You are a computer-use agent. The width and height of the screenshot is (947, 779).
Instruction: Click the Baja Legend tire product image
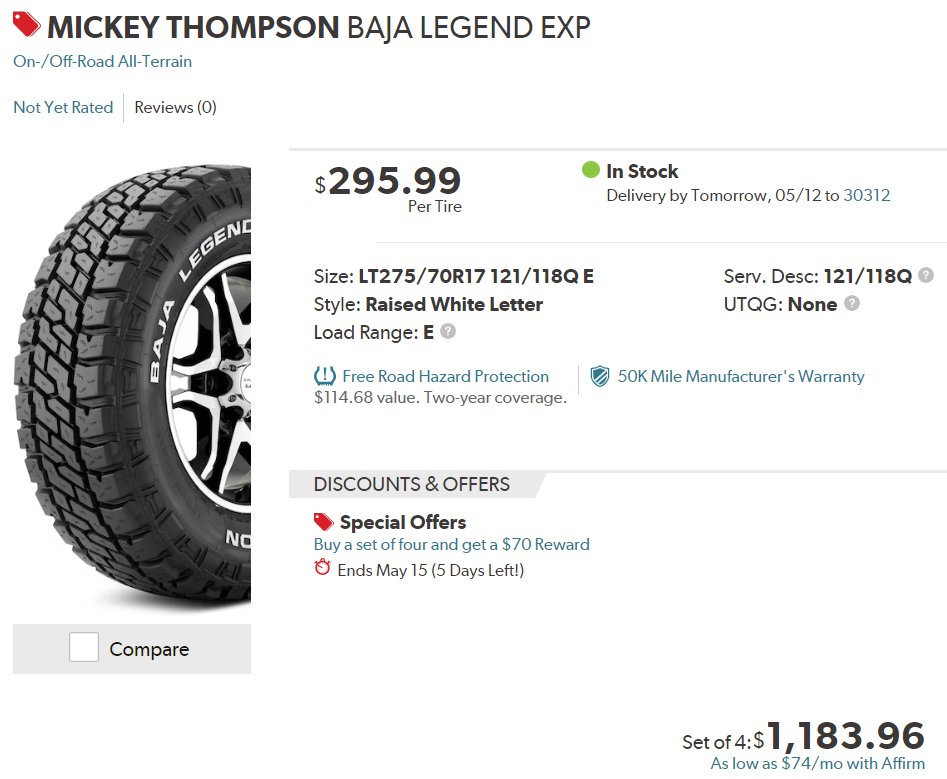(132, 385)
